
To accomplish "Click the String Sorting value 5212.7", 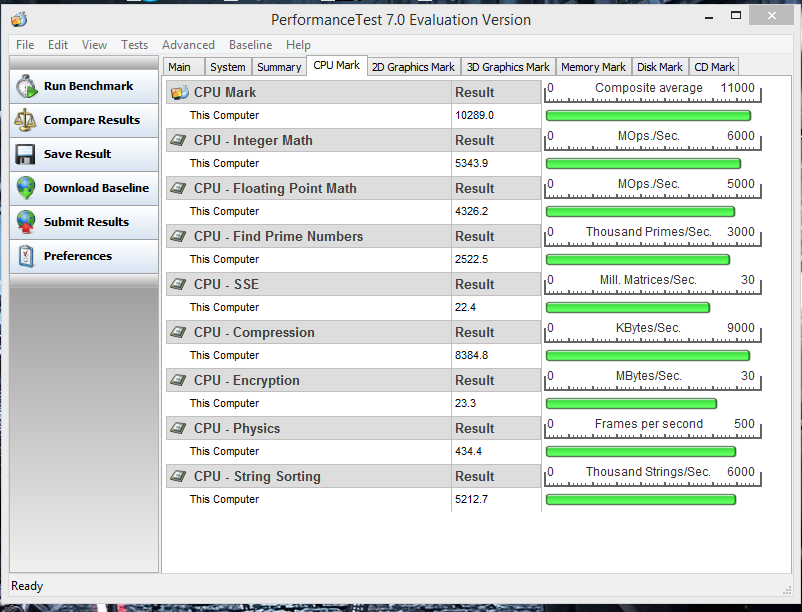I will 471,500.
